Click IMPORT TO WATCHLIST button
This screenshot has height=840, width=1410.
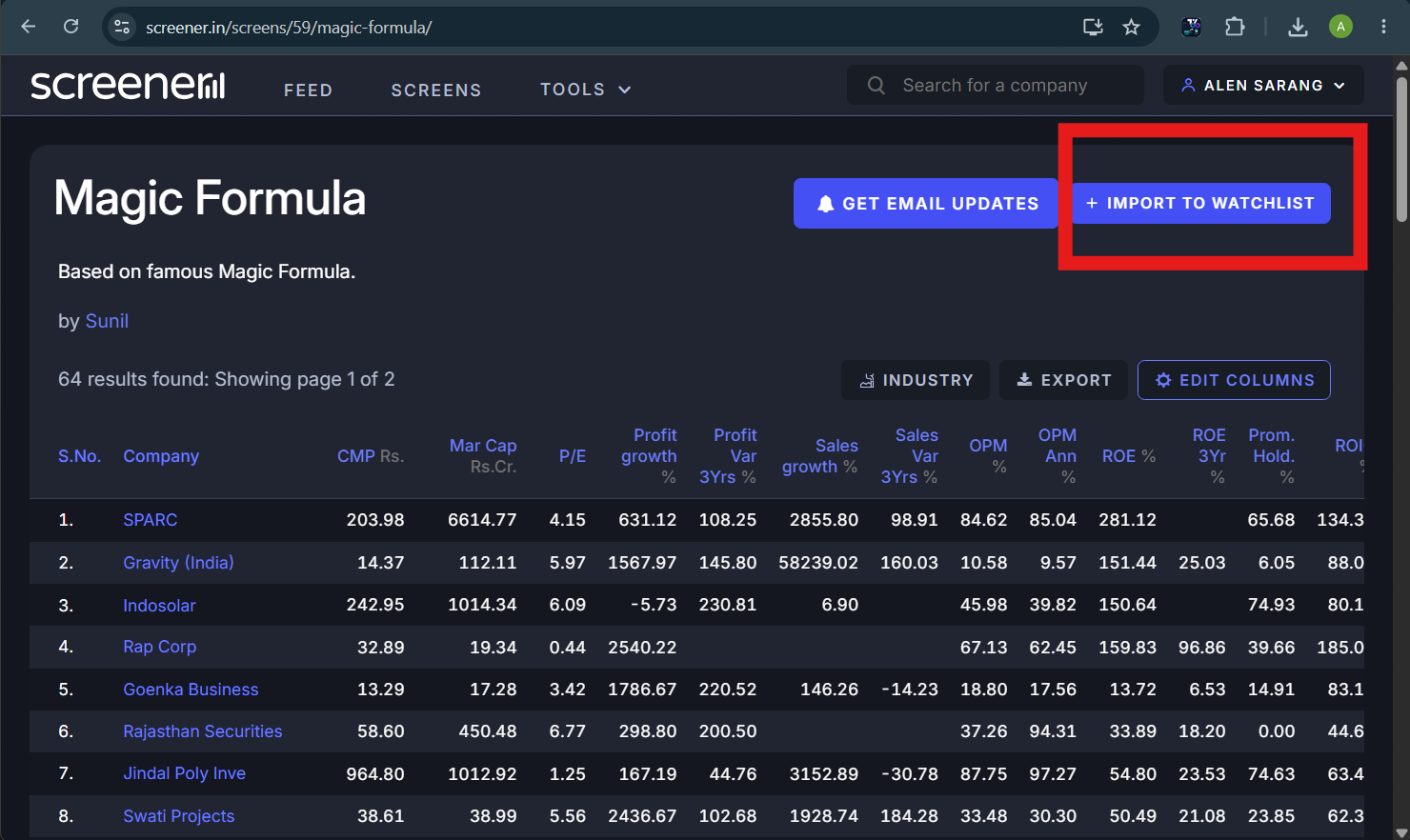[1201, 203]
